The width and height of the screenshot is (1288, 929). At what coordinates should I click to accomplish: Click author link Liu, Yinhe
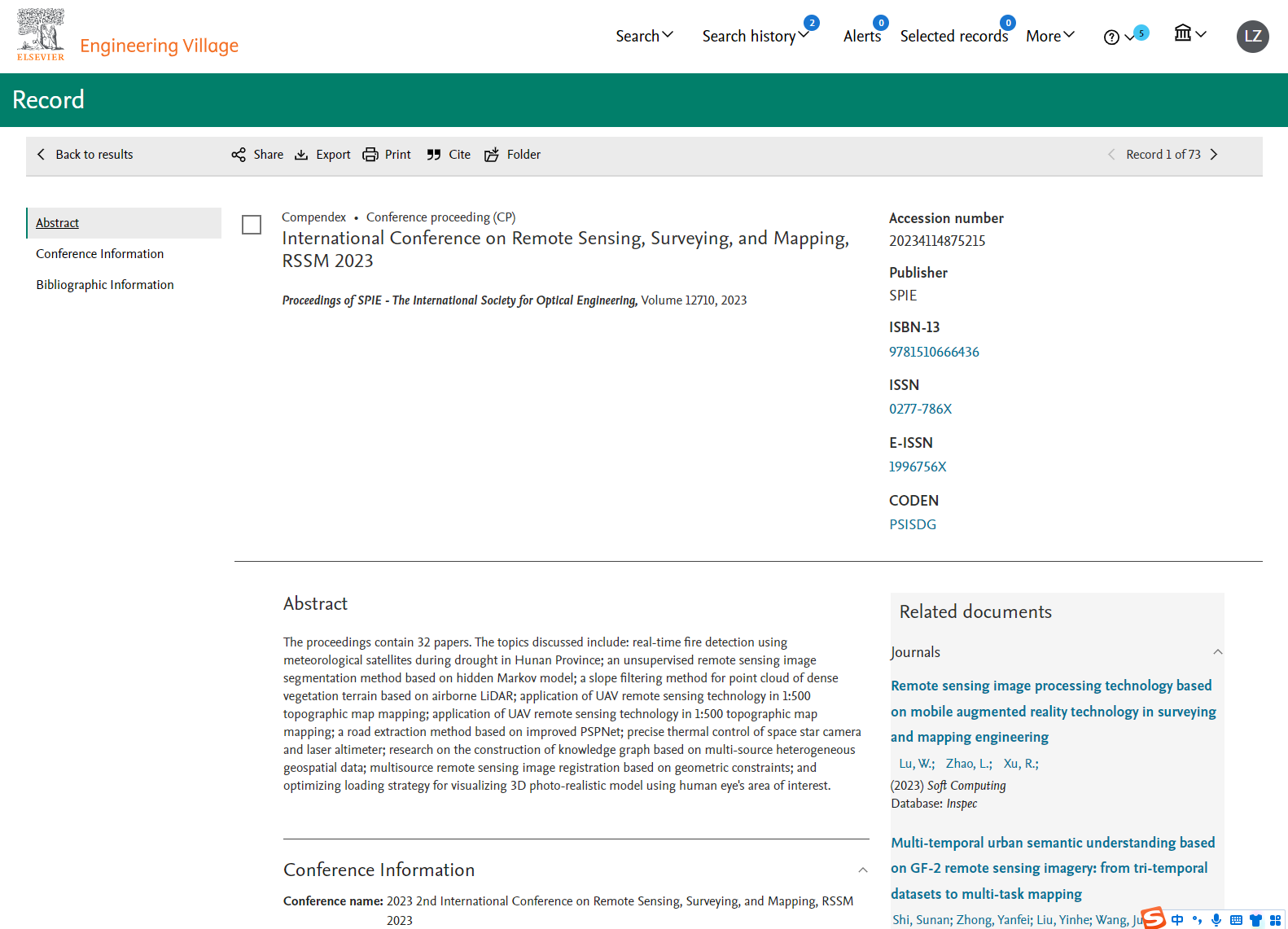tap(1063, 920)
